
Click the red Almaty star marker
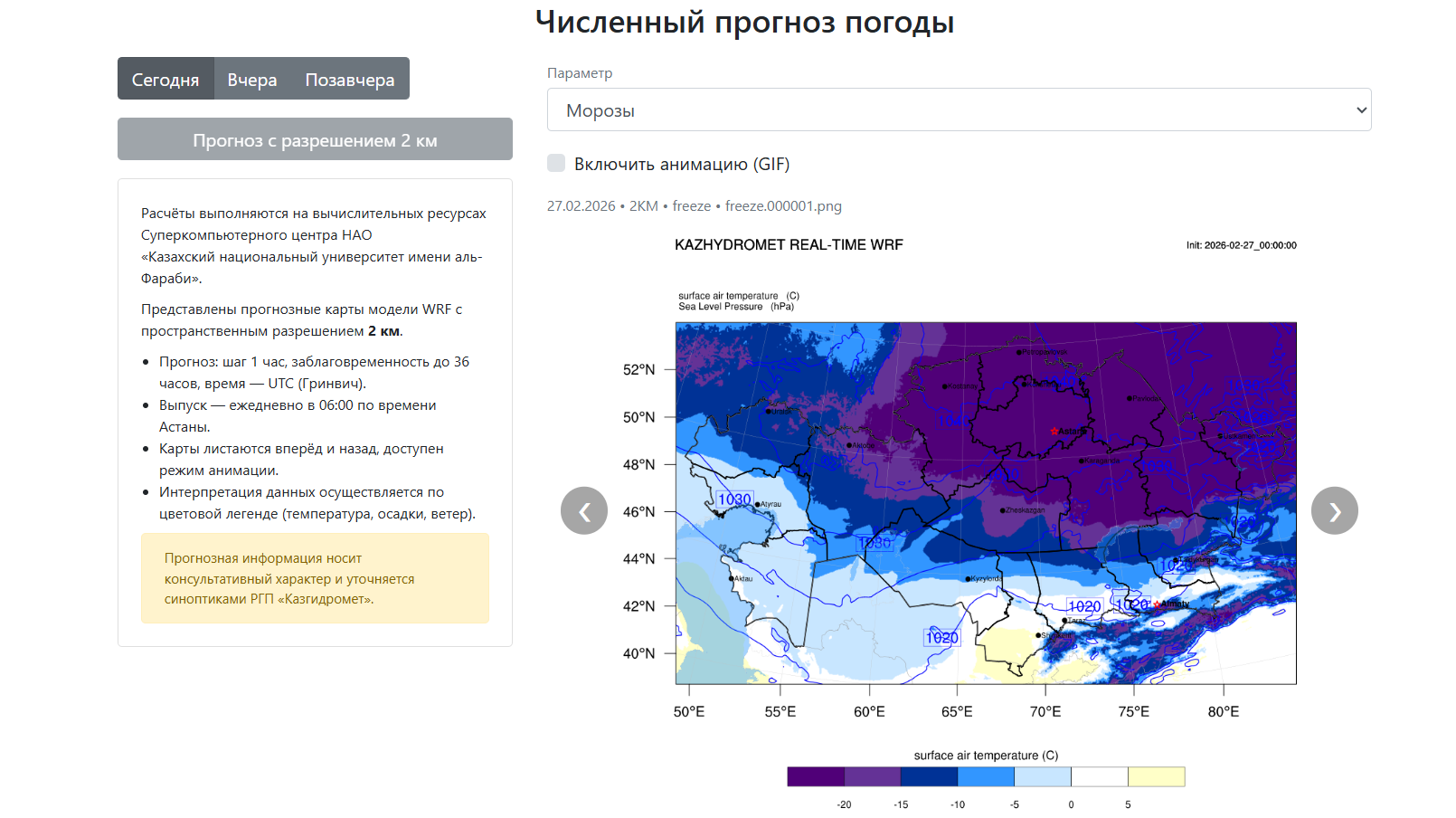pos(1157,604)
